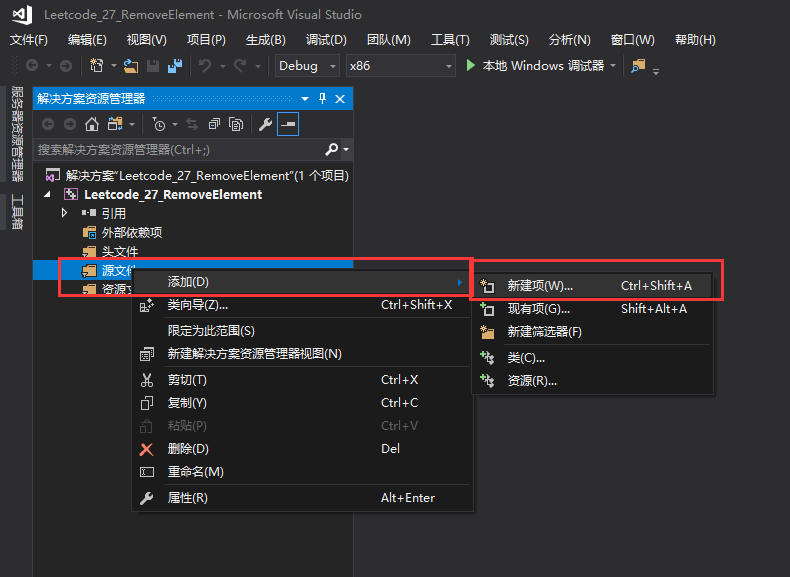
Task: Open the 窗口(W) menu
Action: click(x=632, y=40)
